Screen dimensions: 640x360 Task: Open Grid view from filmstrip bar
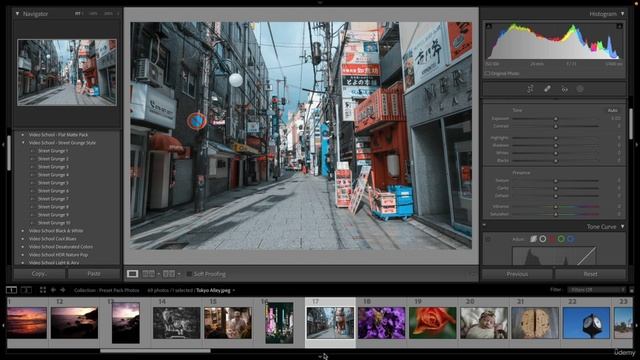43,290
